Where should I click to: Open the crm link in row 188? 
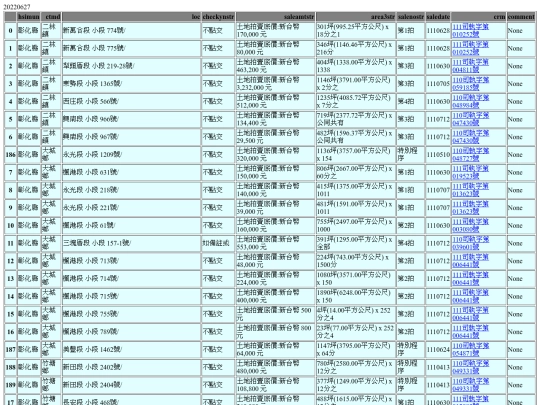[470, 367]
